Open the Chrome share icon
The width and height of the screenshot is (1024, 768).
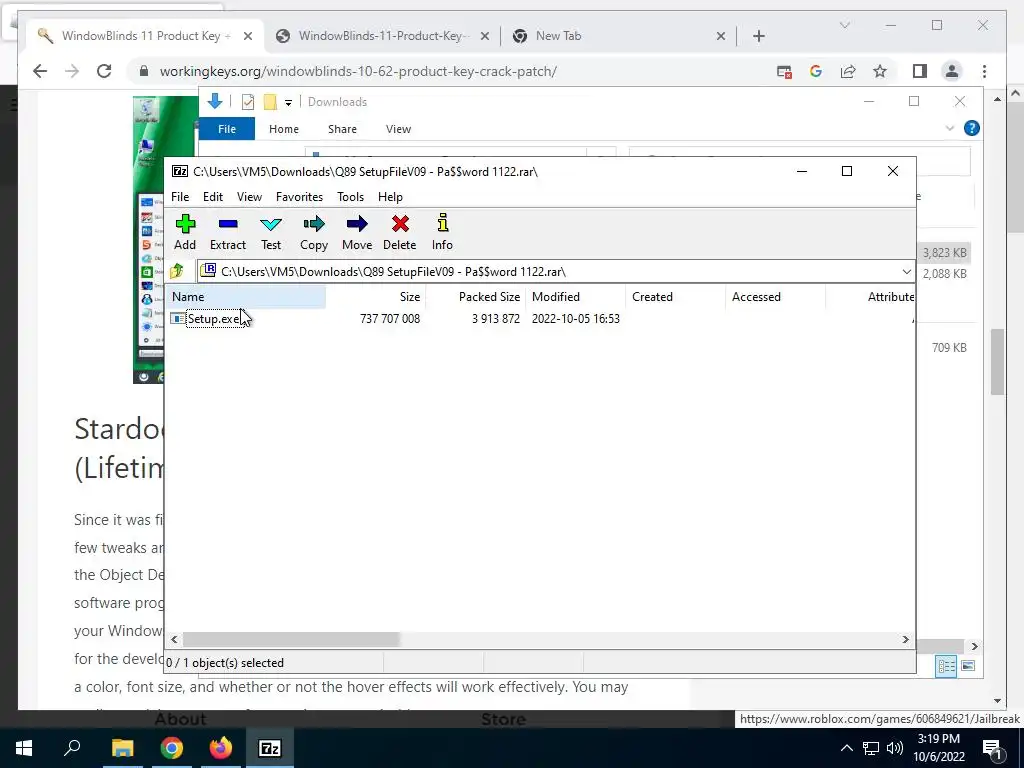(x=848, y=71)
